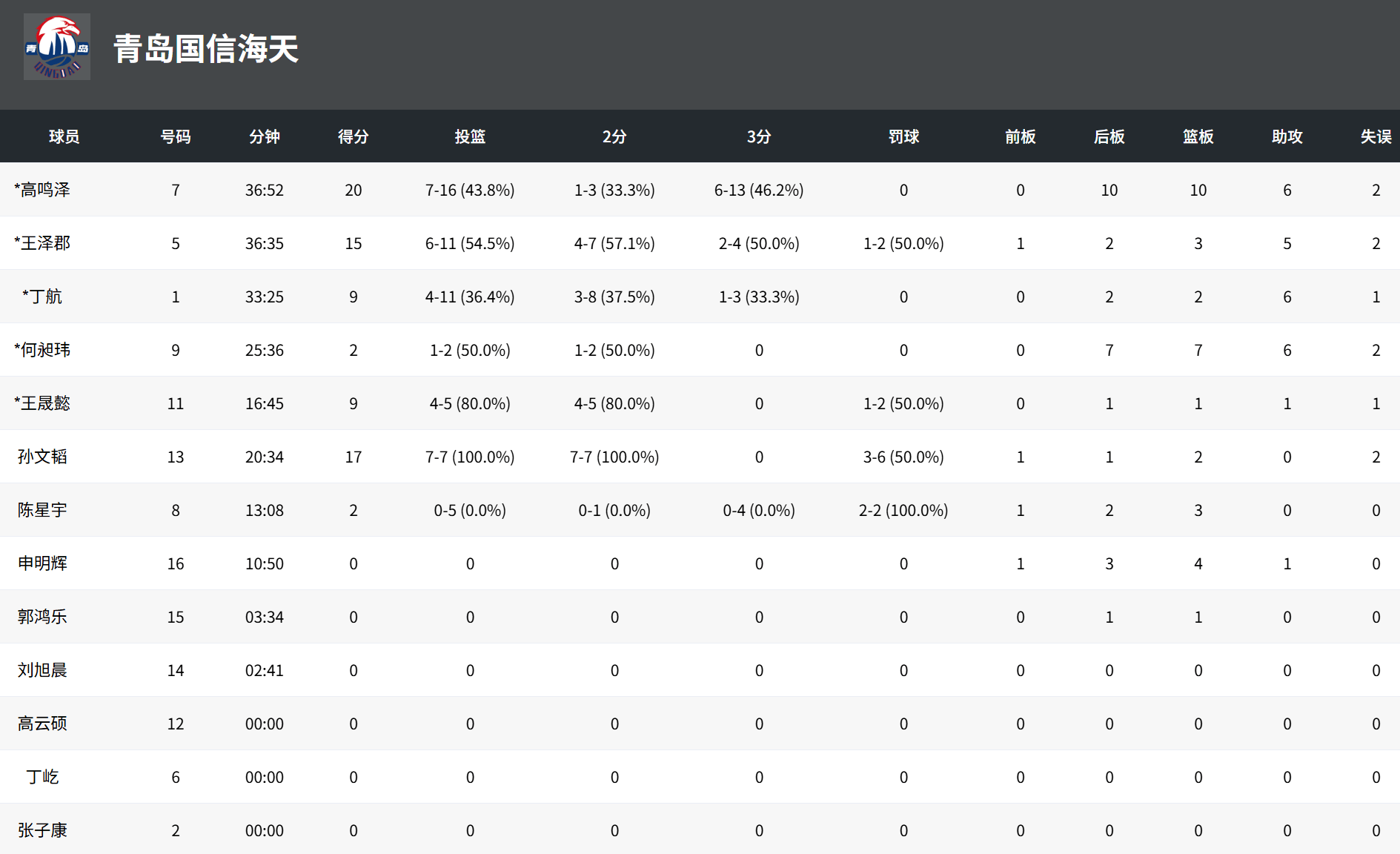The width and height of the screenshot is (1400, 854).
Task: Select the 球员 column header
Action: point(64,136)
